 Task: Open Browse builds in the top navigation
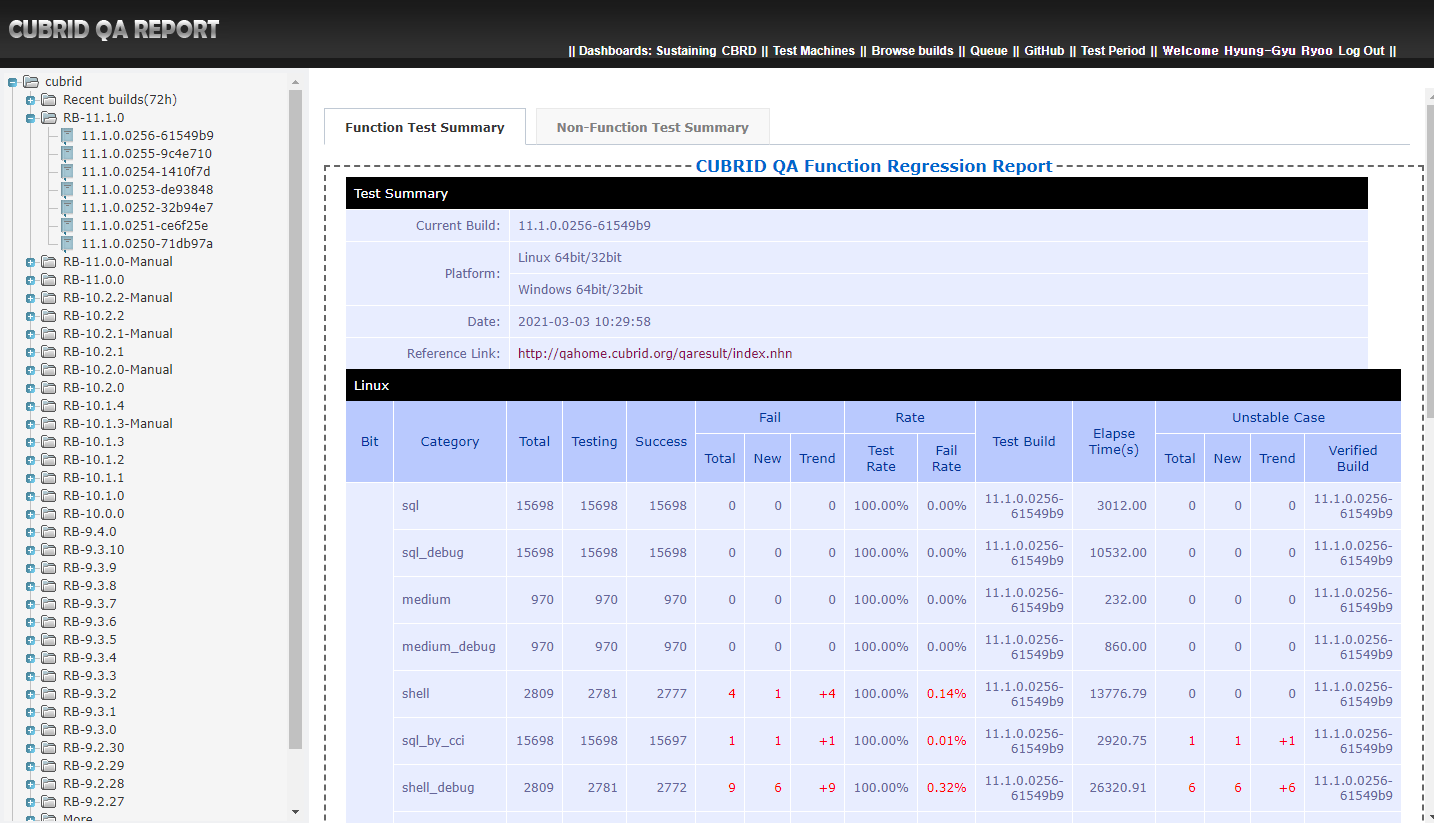pos(912,51)
